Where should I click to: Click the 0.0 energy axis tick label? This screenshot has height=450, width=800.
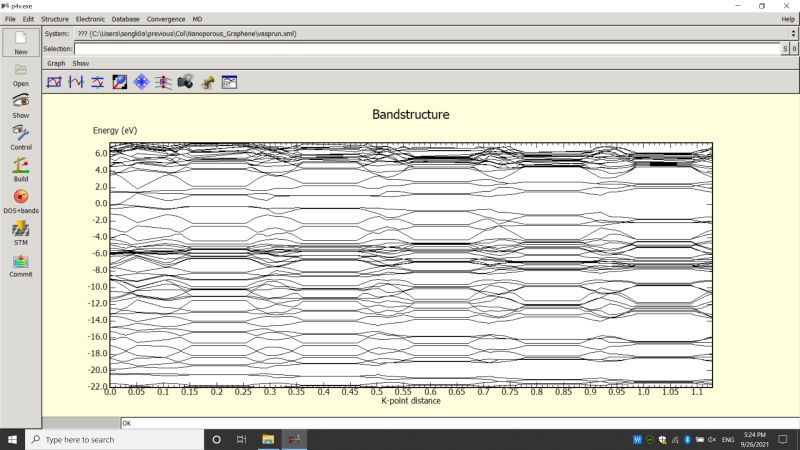pyautogui.click(x=101, y=203)
